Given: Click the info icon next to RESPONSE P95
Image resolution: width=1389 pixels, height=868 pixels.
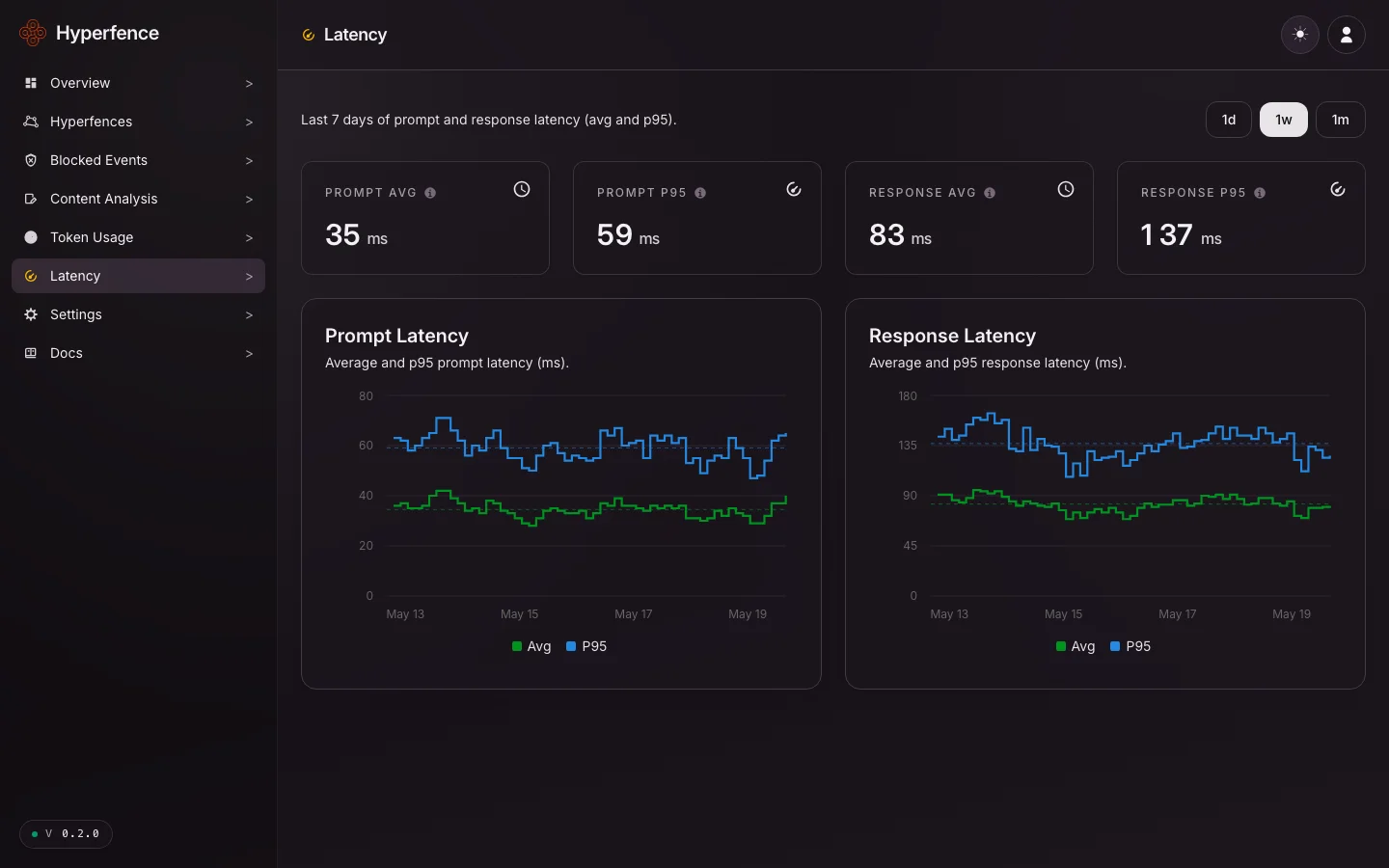Looking at the screenshot, I should tap(1260, 193).
